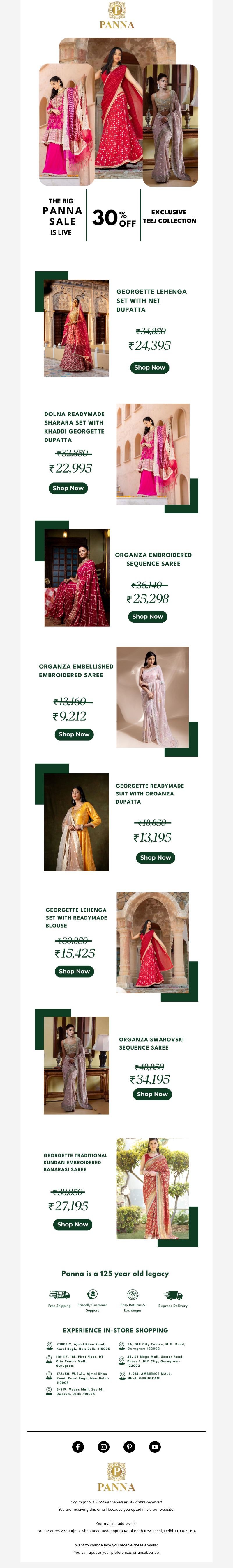Image resolution: width=233 pixels, height=1568 pixels.
Task: Click the unsubscribe link
Action: [x=148, y=1552]
